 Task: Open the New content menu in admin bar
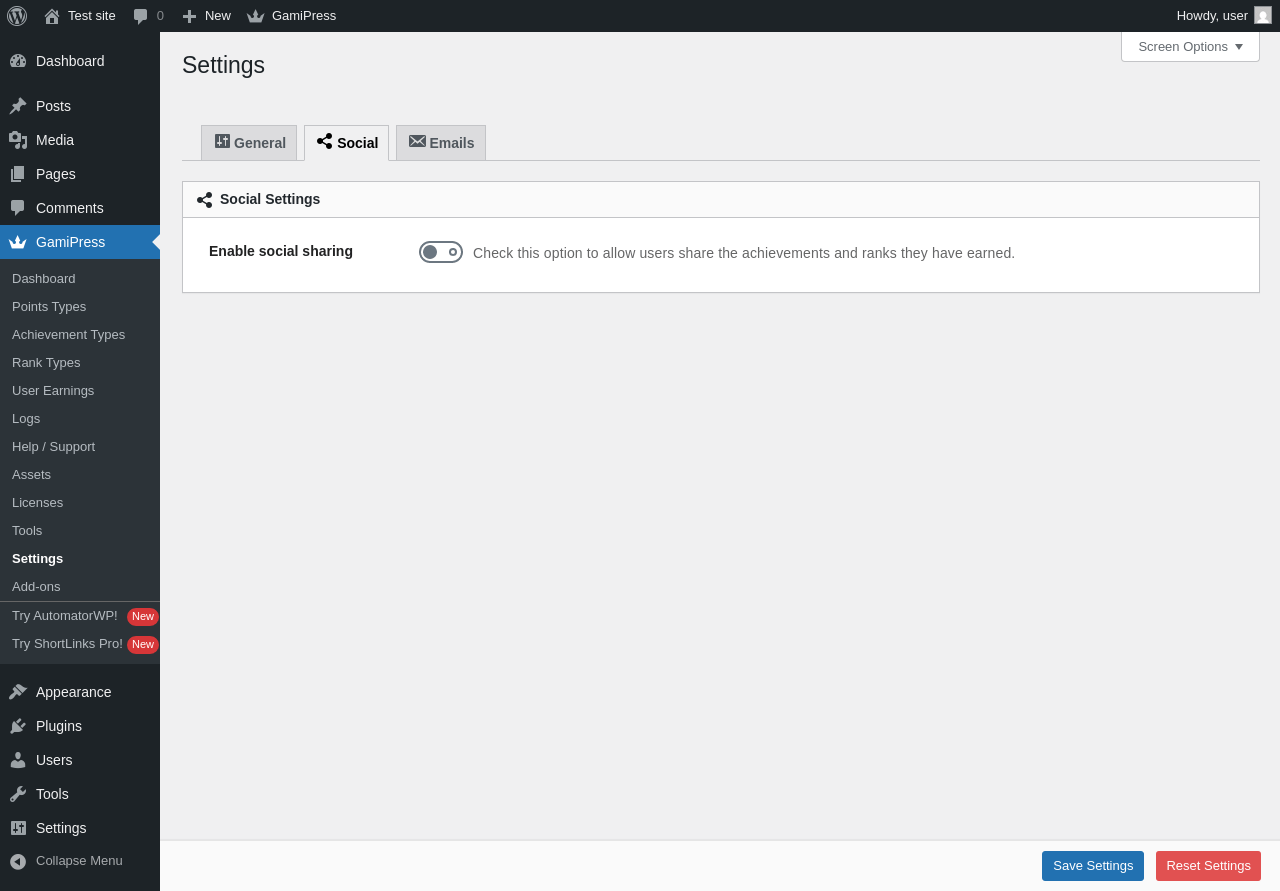point(207,16)
